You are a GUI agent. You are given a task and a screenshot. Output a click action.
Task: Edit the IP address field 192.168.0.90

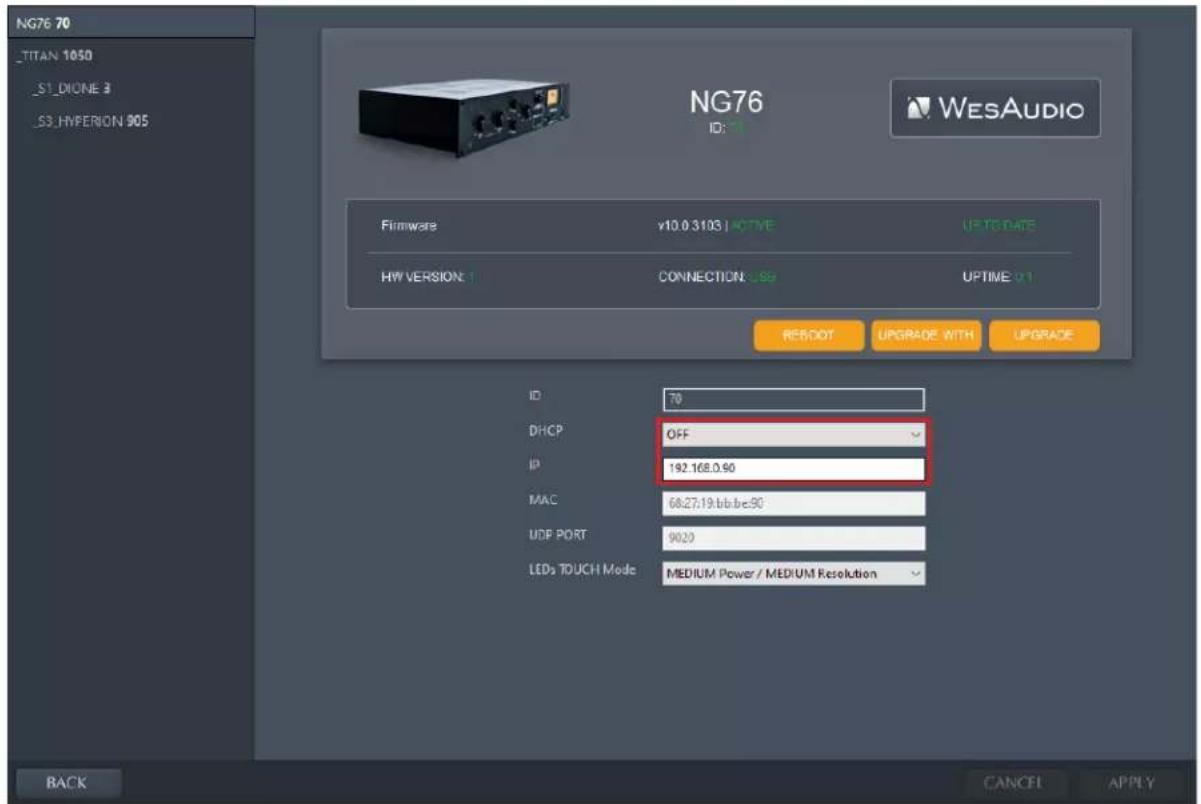(x=793, y=468)
